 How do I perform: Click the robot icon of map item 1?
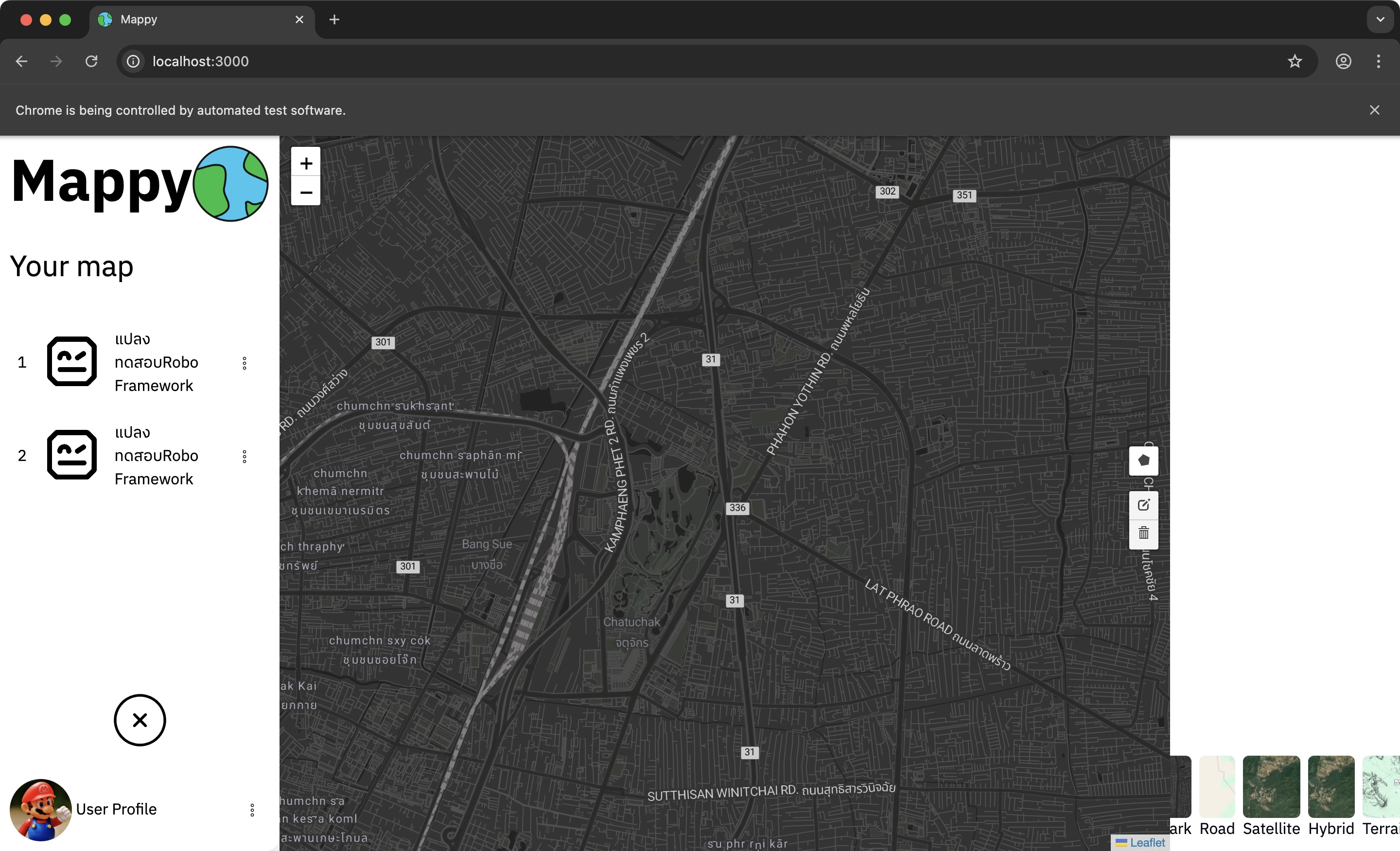pyautogui.click(x=71, y=361)
